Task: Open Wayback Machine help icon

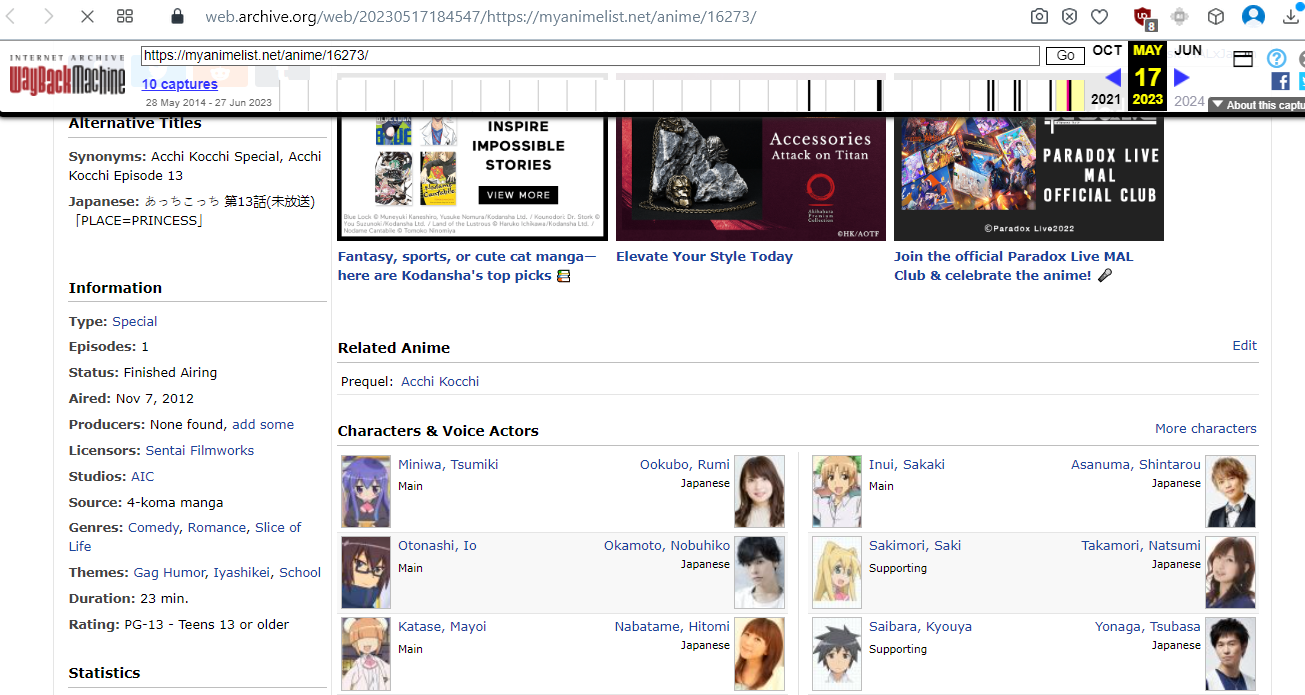Action: (x=1276, y=59)
